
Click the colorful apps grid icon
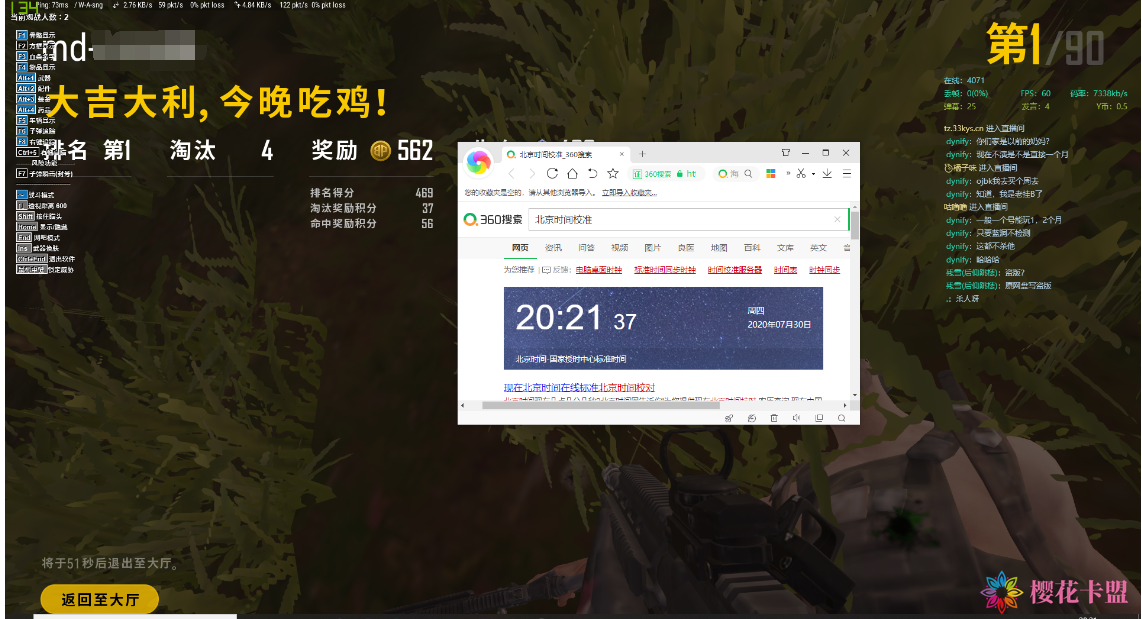click(x=771, y=173)
